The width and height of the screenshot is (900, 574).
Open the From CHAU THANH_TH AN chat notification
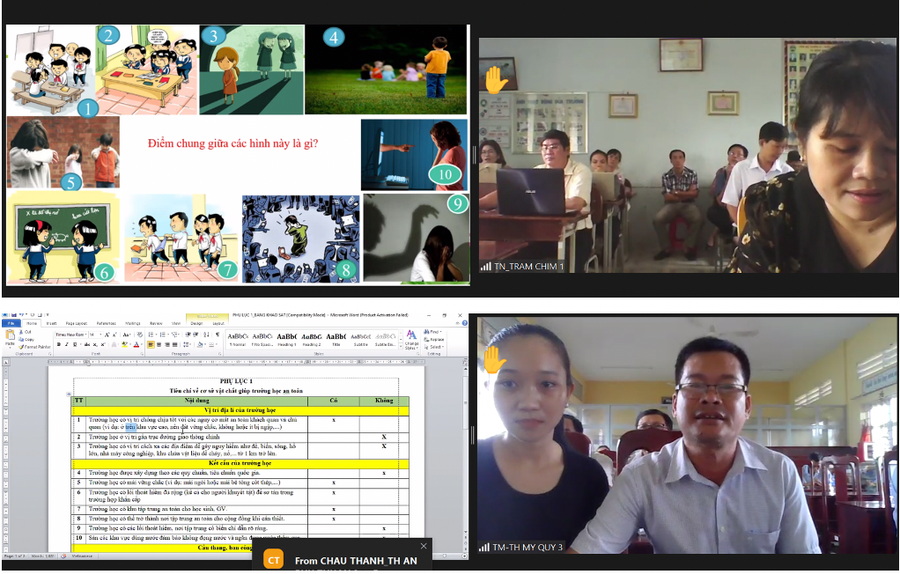[x=355, y=561]
